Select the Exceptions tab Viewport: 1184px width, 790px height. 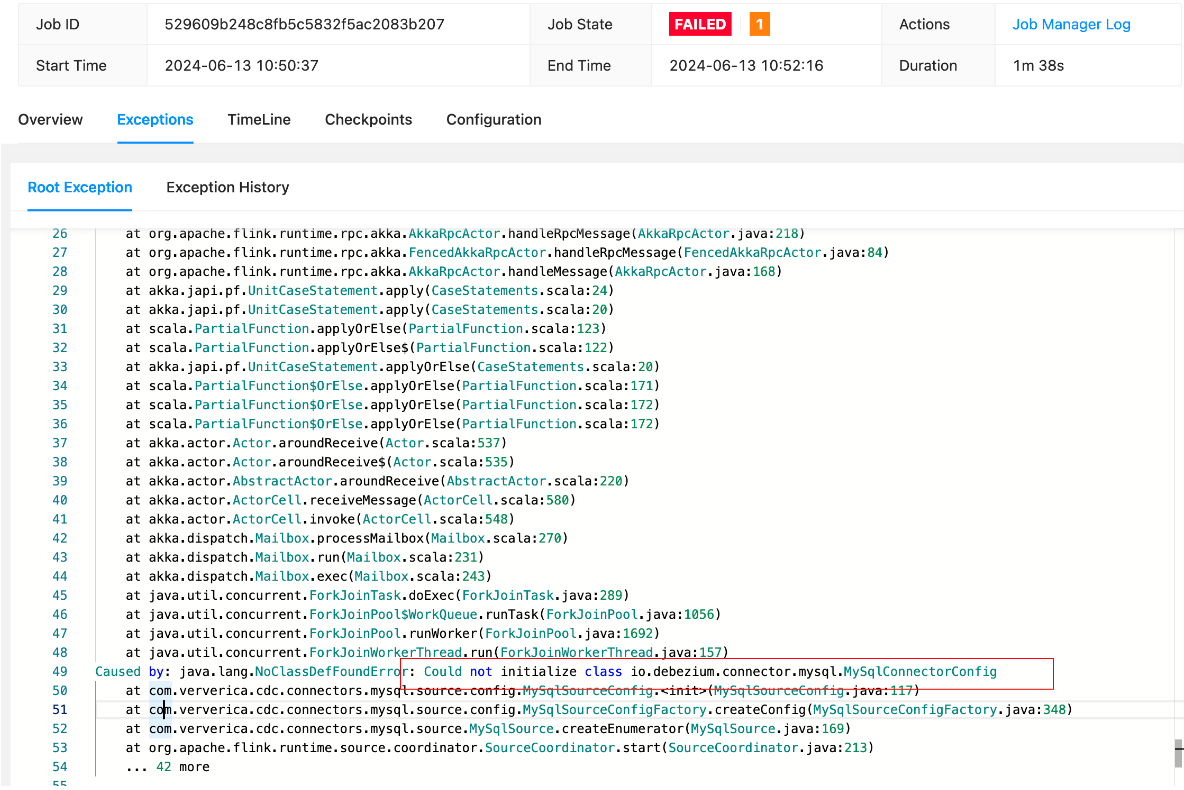pyautogui.click(x=155, y=119)
